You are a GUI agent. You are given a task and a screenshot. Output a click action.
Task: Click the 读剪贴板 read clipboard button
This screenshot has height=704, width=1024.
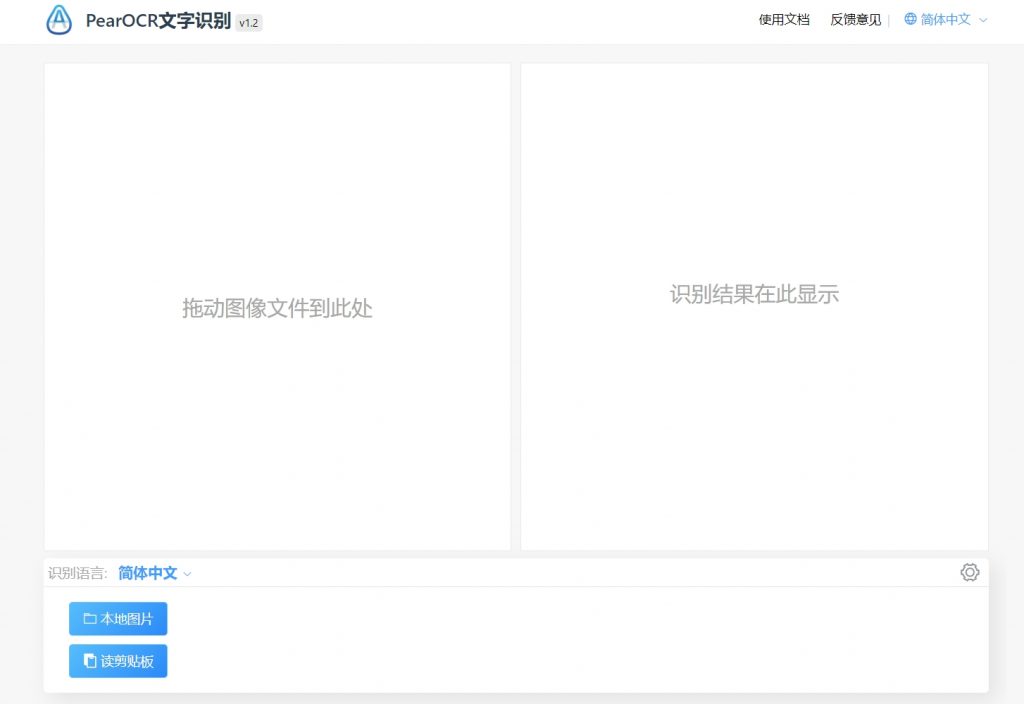tap(118, 661)
